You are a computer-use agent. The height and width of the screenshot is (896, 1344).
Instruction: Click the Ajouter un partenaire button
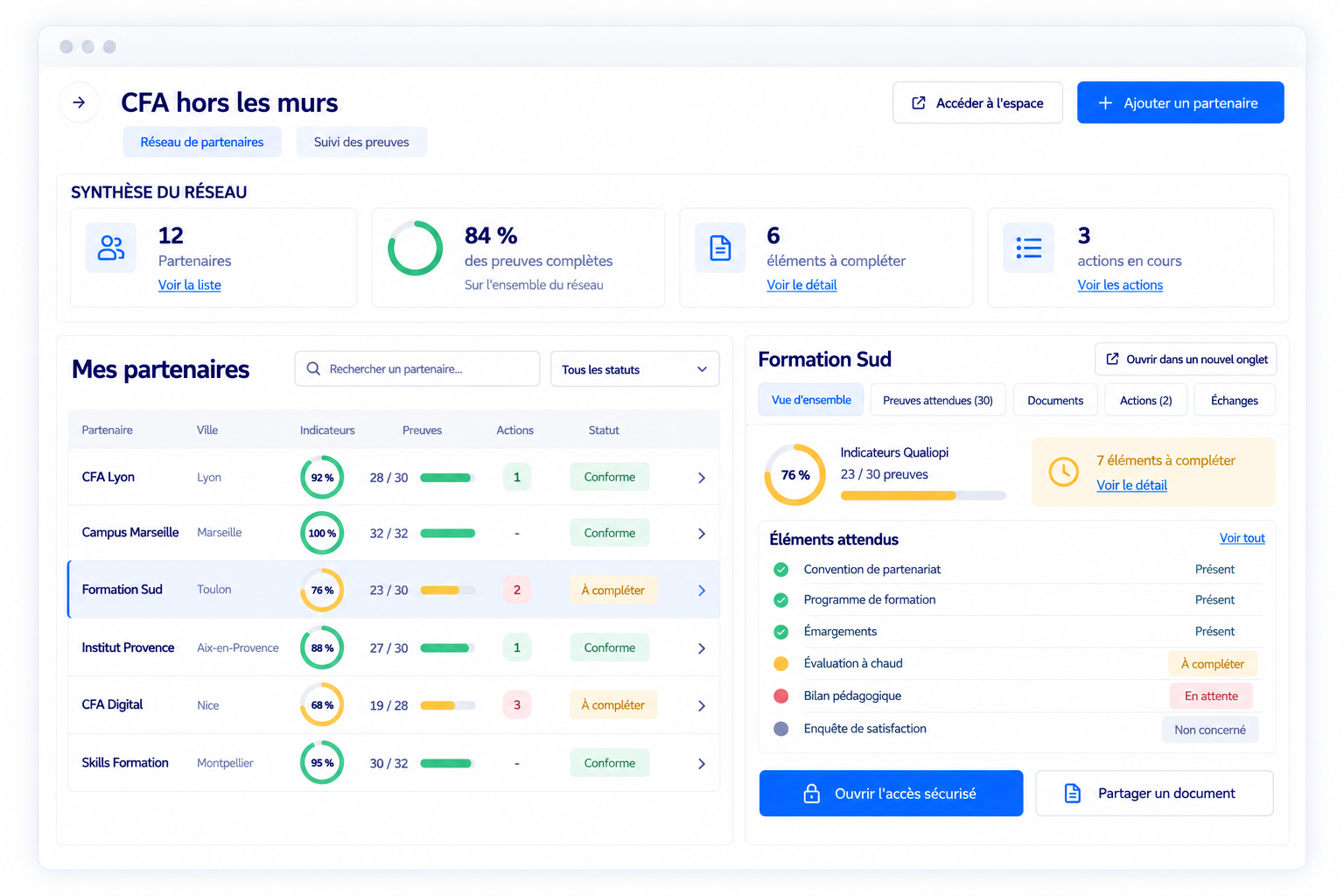tap(1180, 102)
